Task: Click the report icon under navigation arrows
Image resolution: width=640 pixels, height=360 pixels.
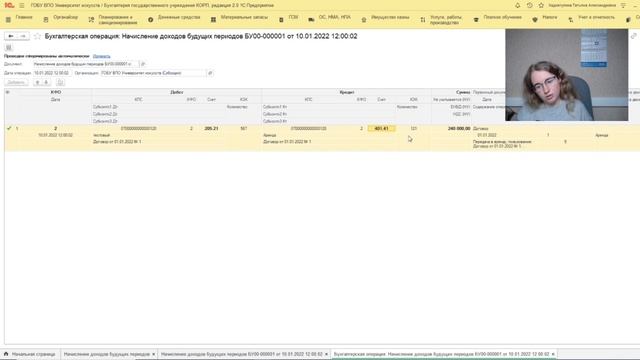Action: click(x=9, y=47)
